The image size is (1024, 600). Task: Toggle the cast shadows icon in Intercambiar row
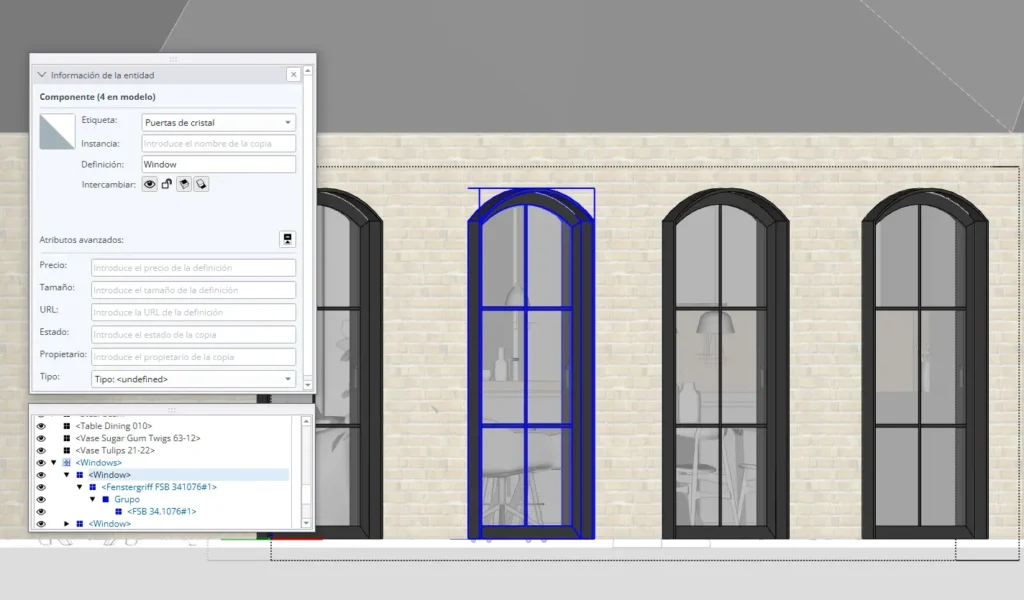point(184,185)
